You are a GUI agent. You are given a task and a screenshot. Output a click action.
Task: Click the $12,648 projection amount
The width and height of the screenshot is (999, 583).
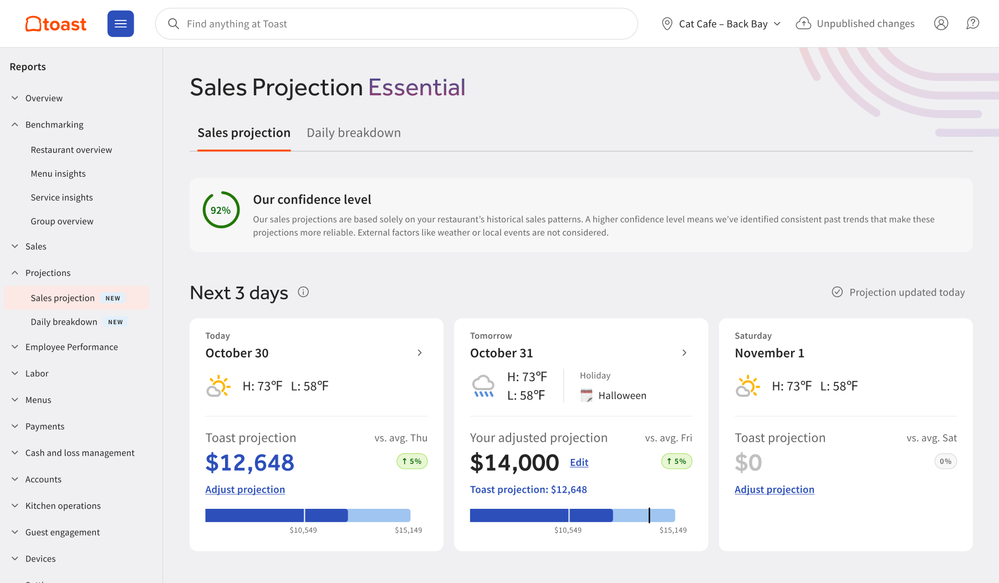coord(250,463)
